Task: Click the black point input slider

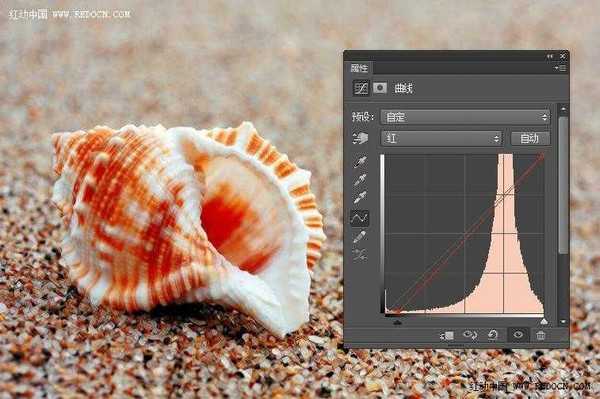Action: [x=397, y=322]
